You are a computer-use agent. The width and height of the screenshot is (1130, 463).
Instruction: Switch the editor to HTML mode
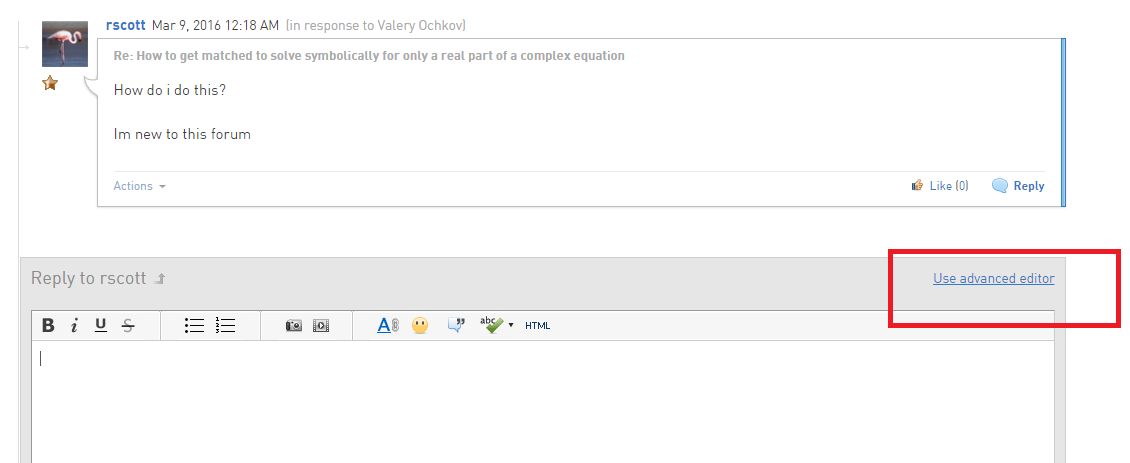click(x=538, y=326)
